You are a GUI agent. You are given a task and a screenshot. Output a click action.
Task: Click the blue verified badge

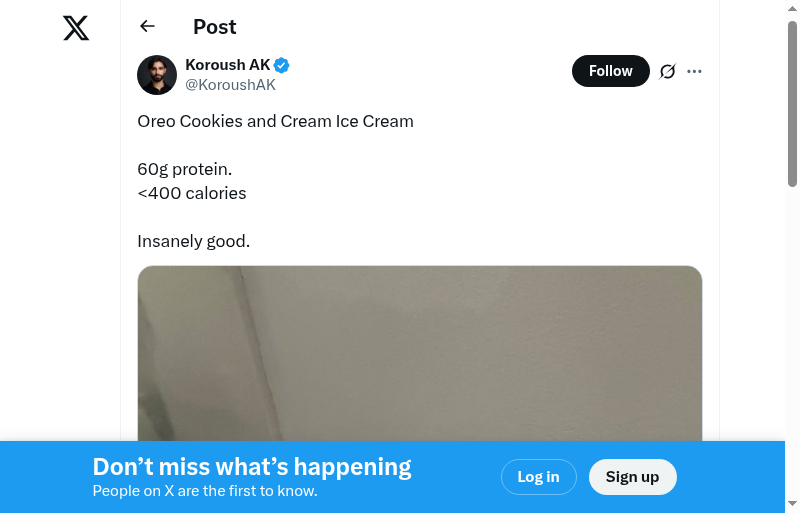tap(282, 65)
